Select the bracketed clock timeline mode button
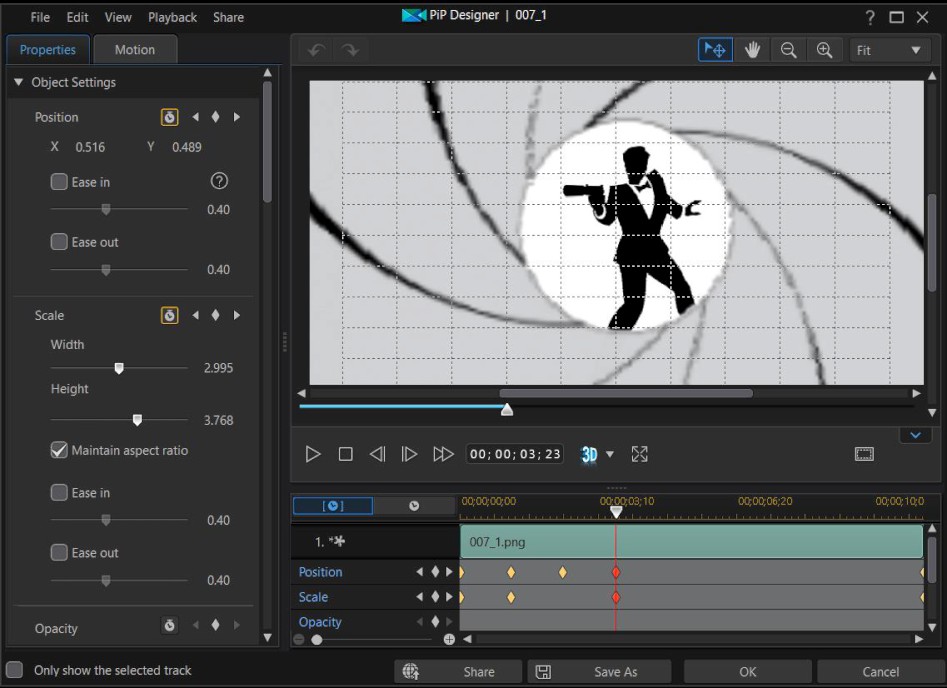Viewport: 947px width, 688px height. click(x=333, y=506)
